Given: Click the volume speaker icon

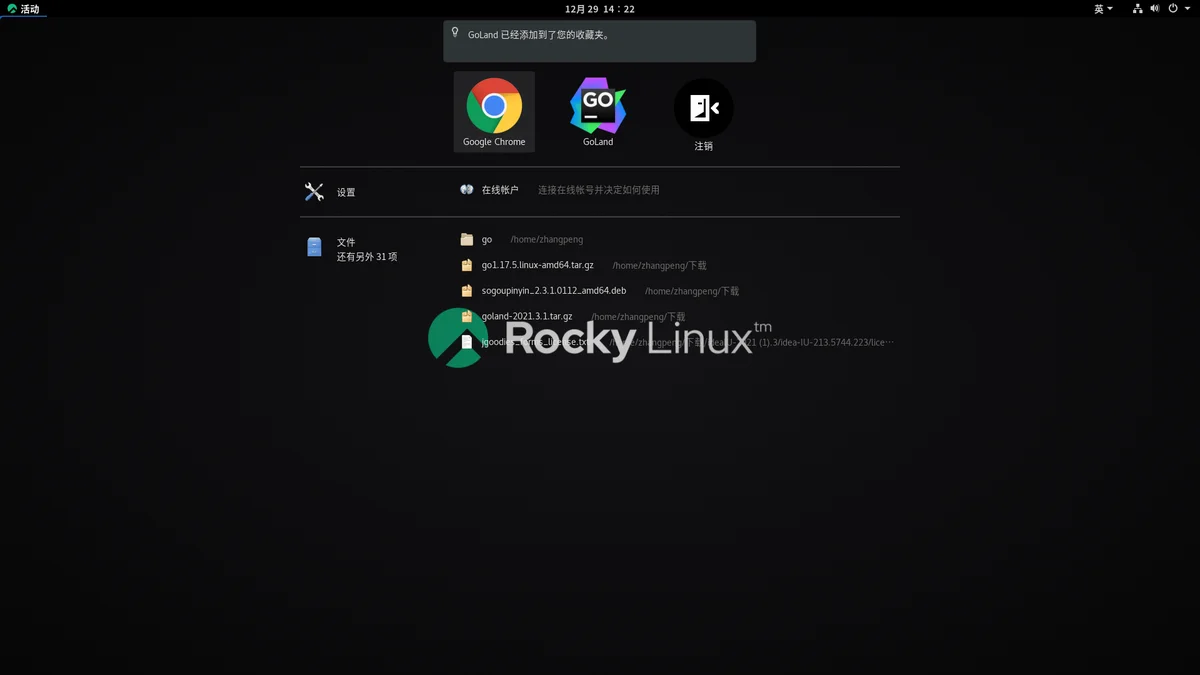Looking at the screenshot, I should 1155,9.
